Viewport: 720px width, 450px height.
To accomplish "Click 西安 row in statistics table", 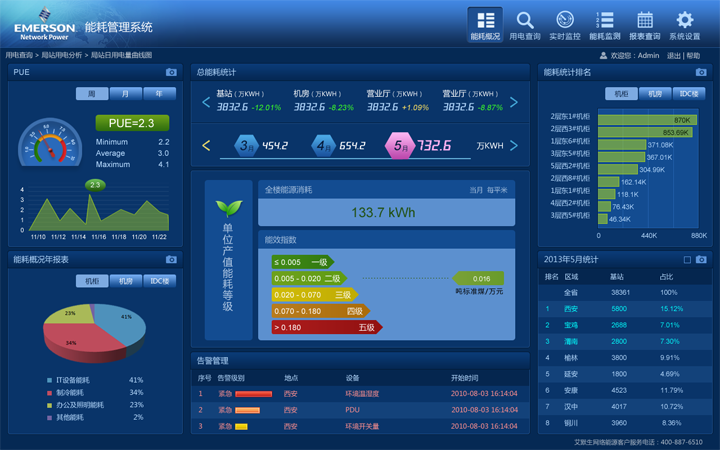I will pyautogui.click(x=625, y=309).
